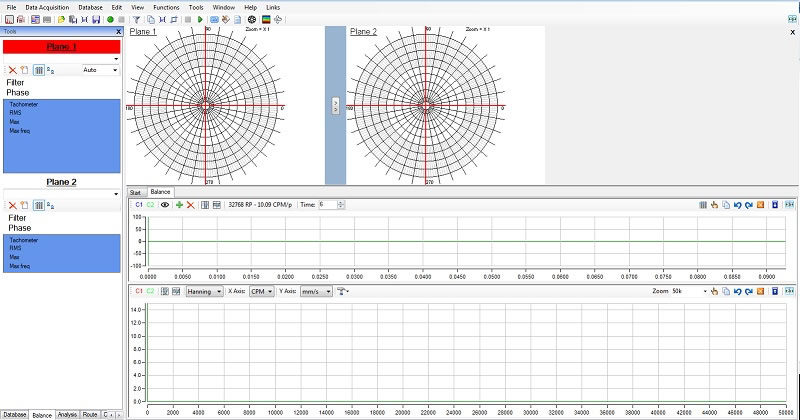
Task: Toggle channel C1 in the waveform toolbar
Action: click(x=139, y=204)
